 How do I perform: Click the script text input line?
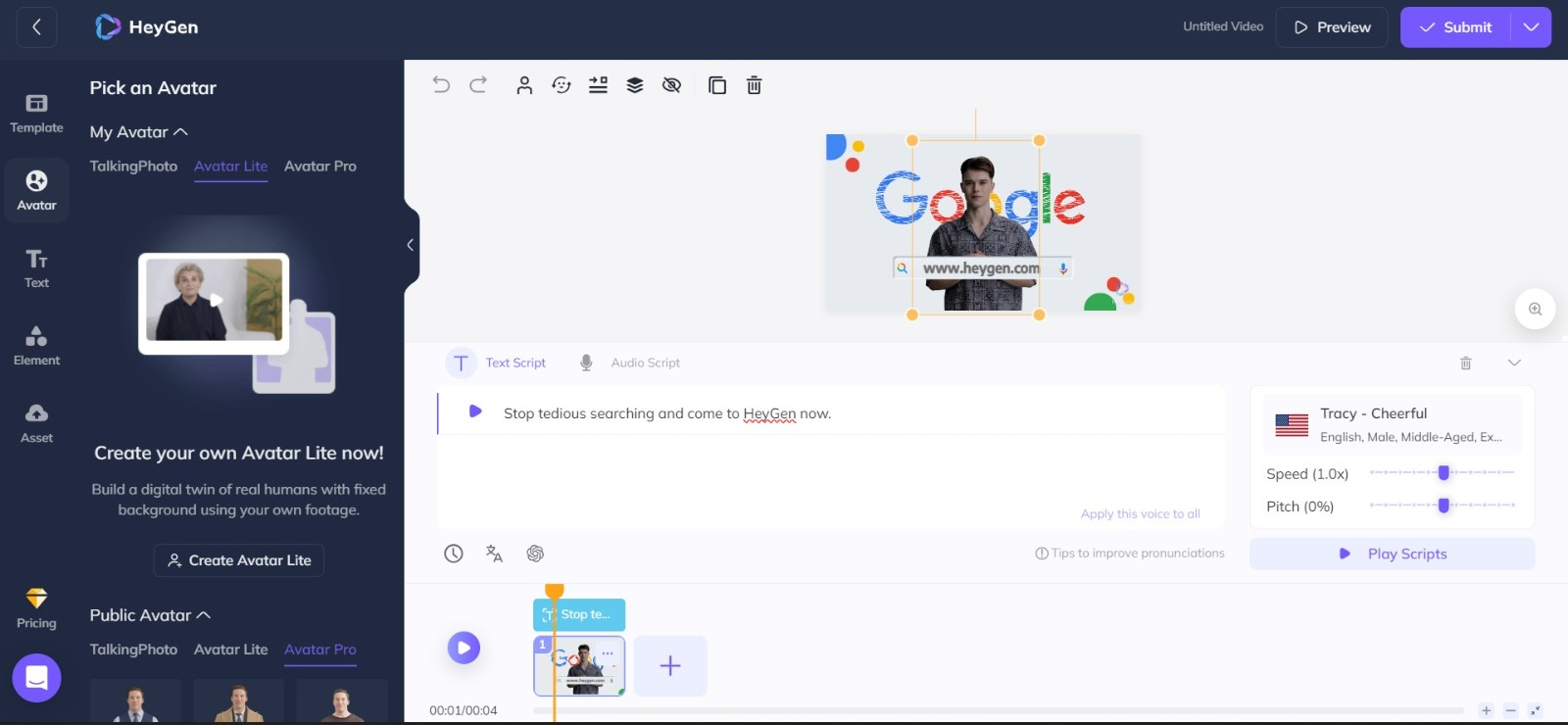coord(831,413)
